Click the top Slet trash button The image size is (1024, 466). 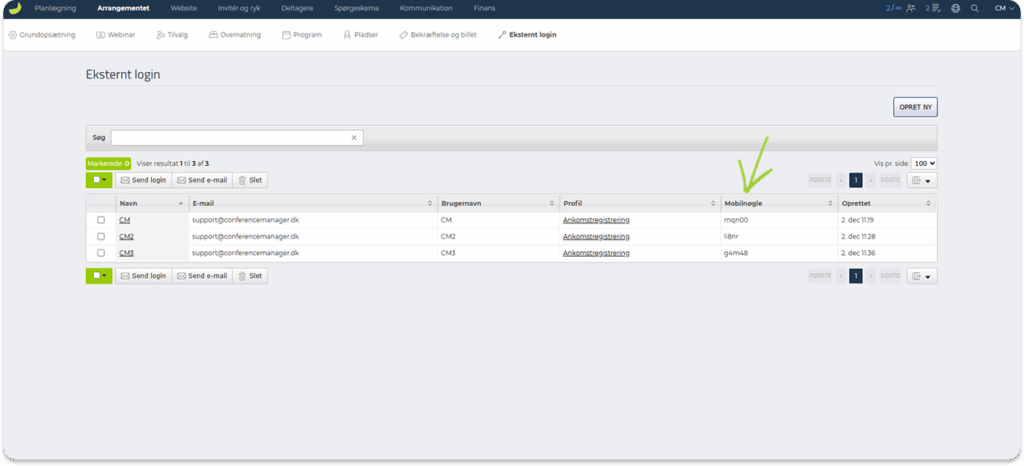pos(250,180)
